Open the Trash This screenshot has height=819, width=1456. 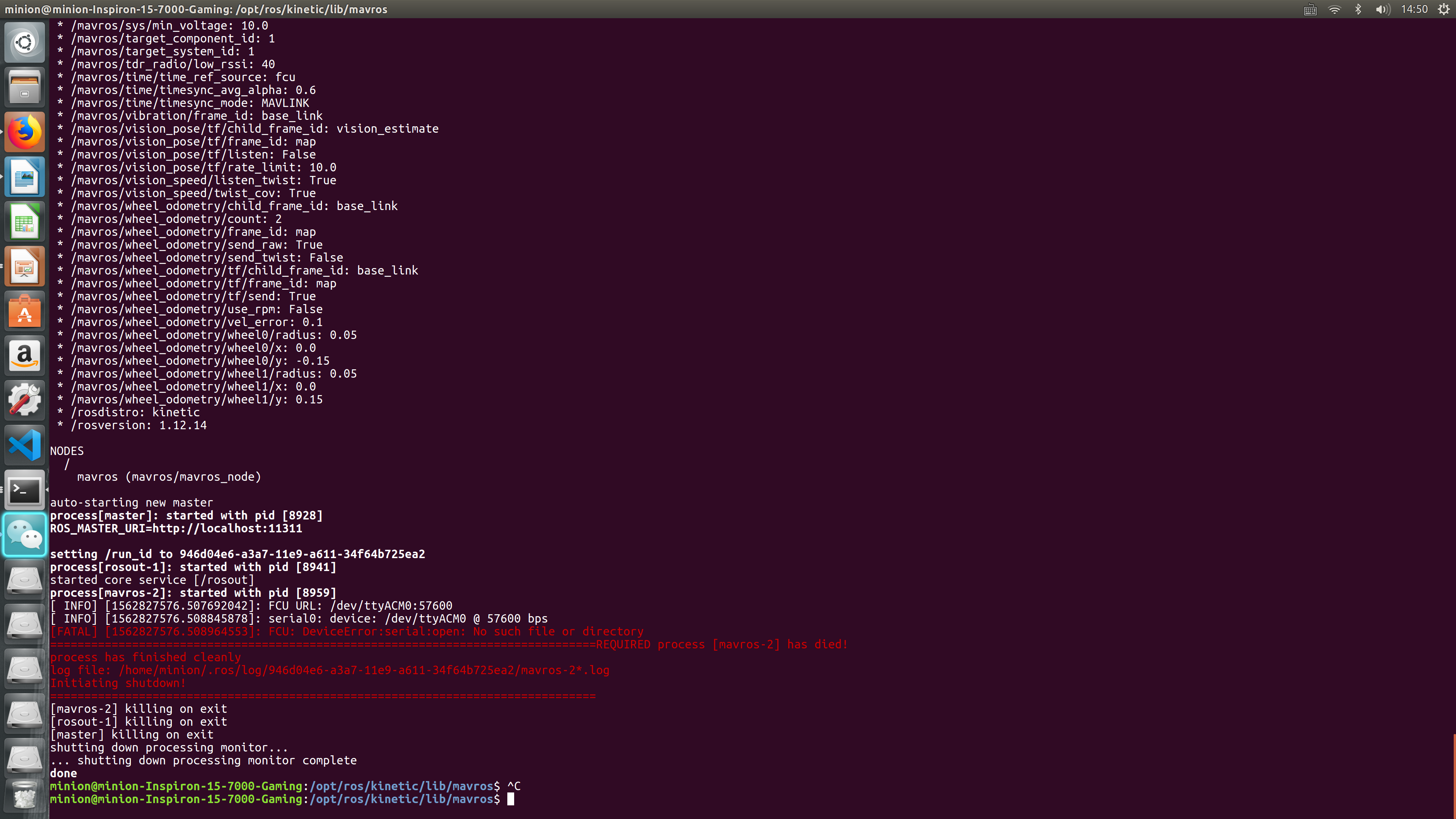click(24, 795)
